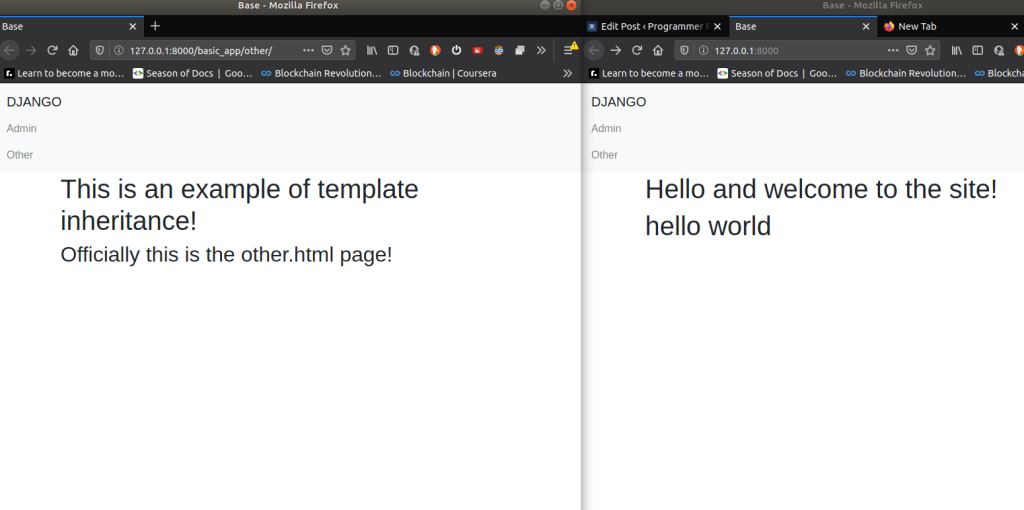Viewport: 1024px width, 510px height.
Task: Open page actions menu in basic_app/other address bar
Action: pos(308,50)
